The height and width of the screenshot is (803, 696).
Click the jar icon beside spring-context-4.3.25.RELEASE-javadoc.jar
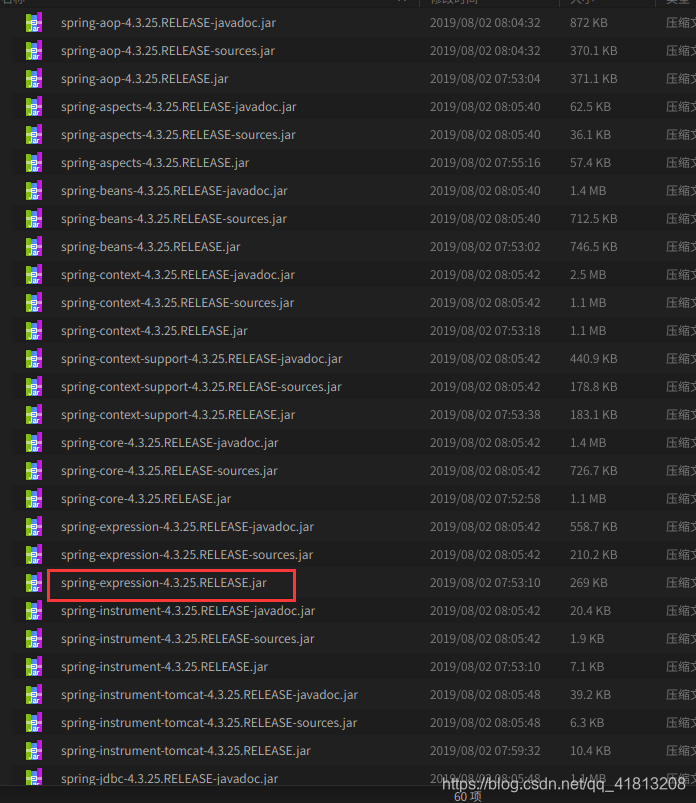point(34,275)
